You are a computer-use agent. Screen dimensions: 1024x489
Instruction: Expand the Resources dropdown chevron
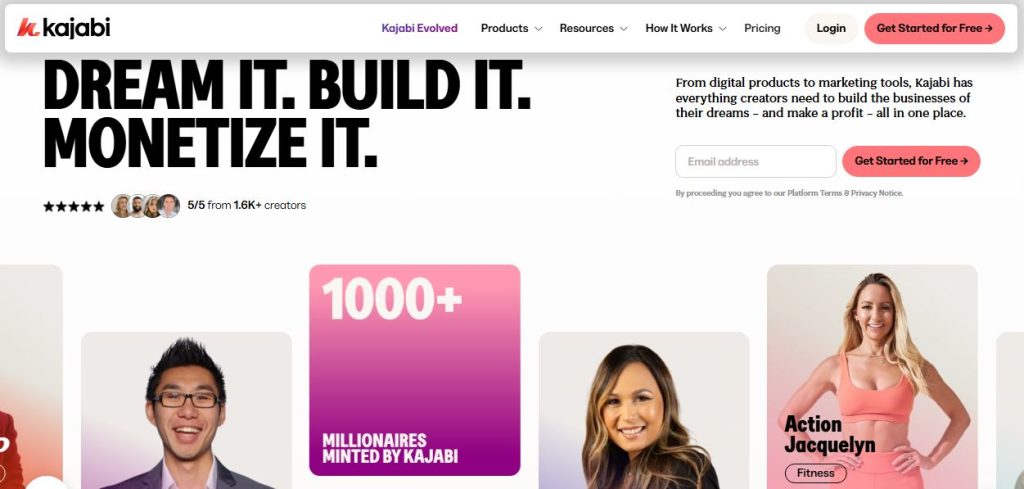click(624, 29)
